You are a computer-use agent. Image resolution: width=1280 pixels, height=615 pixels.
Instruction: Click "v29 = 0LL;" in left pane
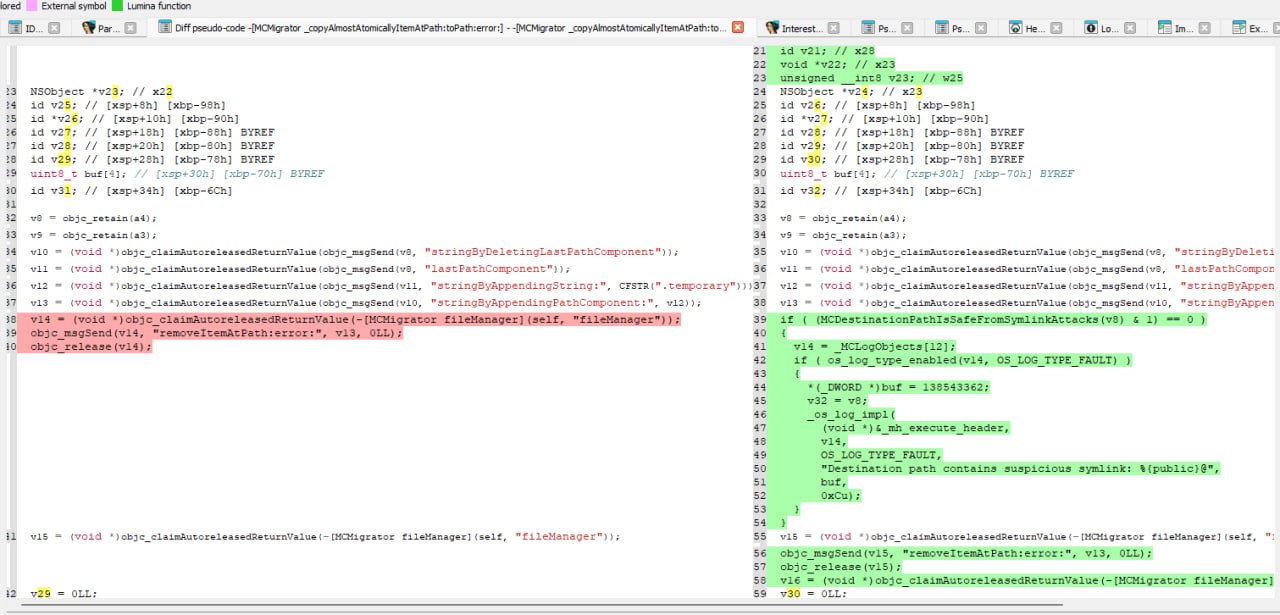tap(63, 594)
